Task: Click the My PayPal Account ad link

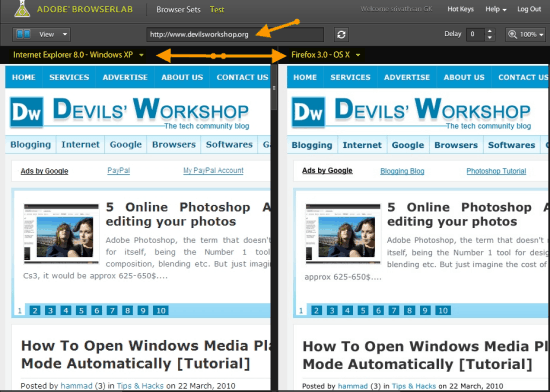Action: pos(213,170)
